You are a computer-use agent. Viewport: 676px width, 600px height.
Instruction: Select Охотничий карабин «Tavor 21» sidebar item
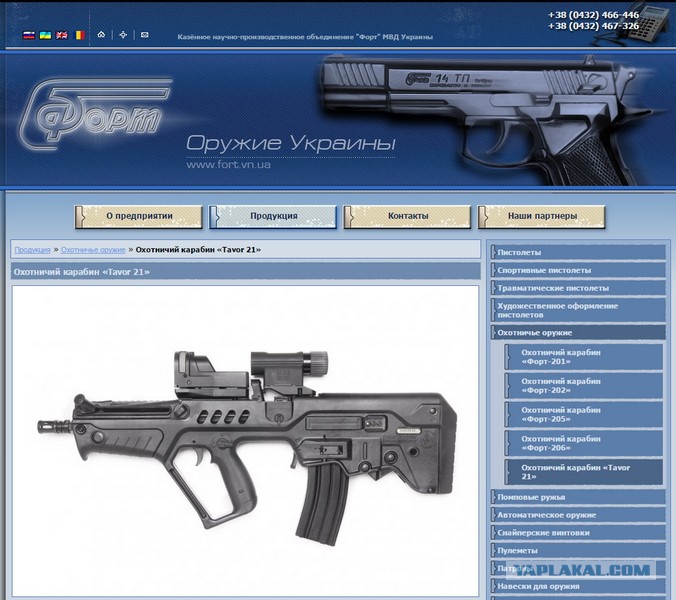tap(584, 472)
